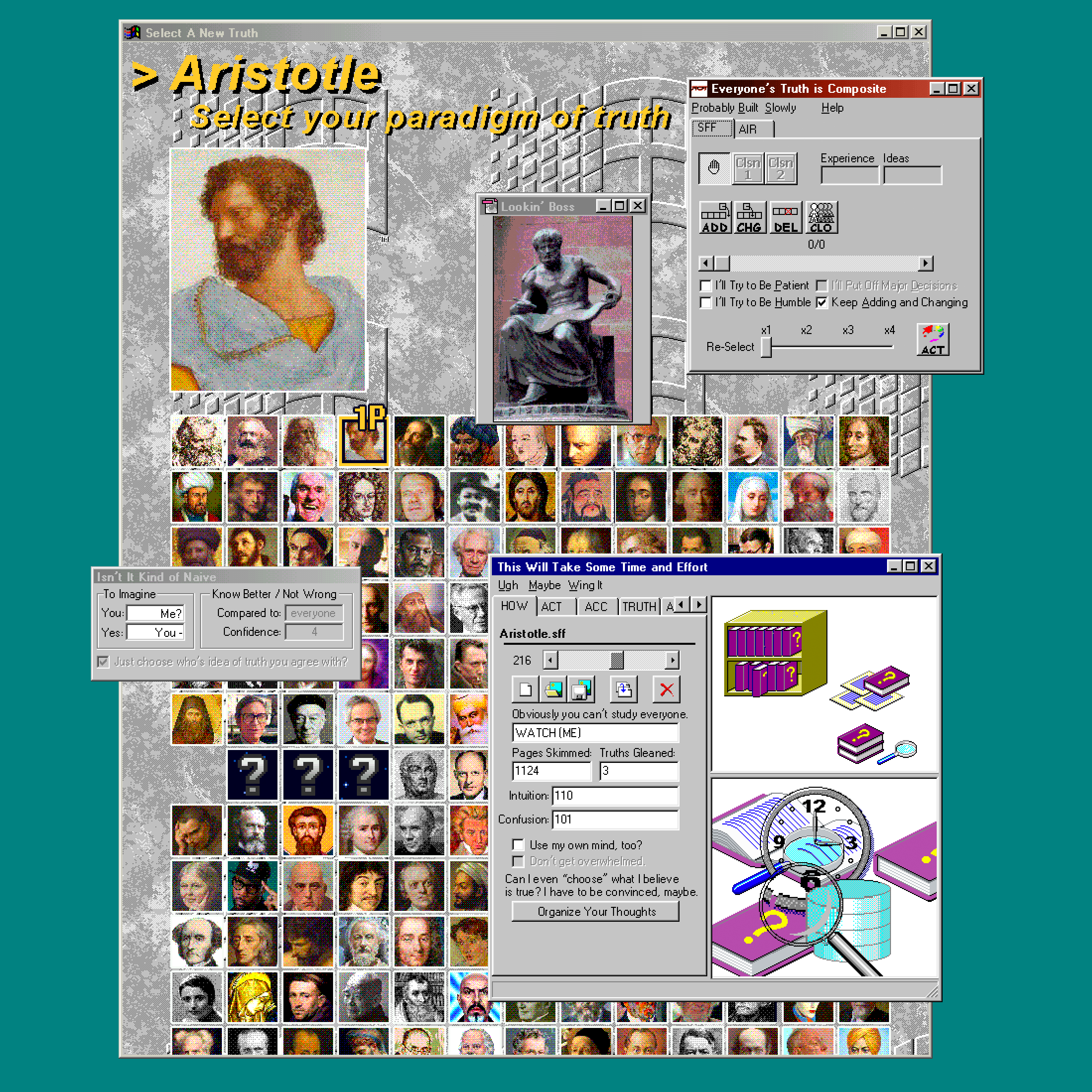Click the You: Me? field
The image size is (1092, 1092).
click(x=155, y=614)
